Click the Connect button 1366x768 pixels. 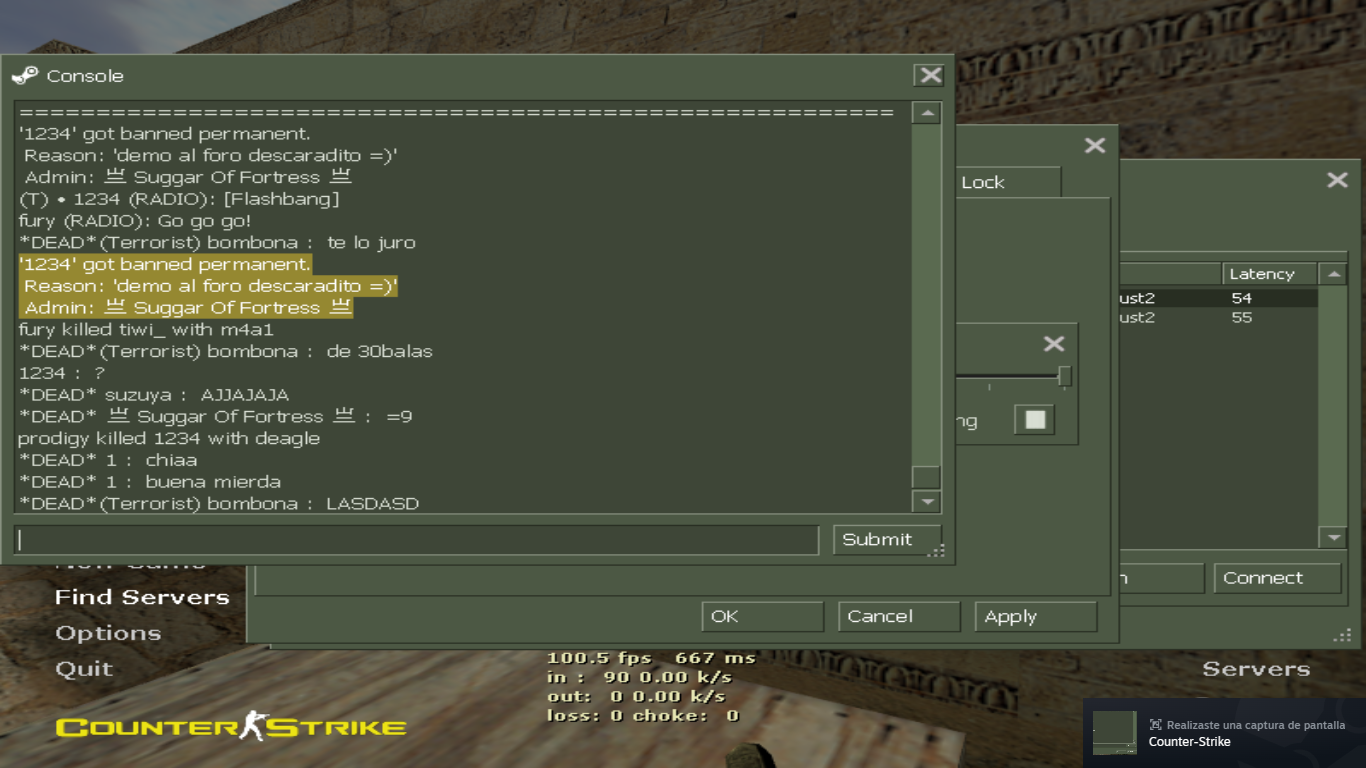pyautogui.click(x=1276, y=578)
